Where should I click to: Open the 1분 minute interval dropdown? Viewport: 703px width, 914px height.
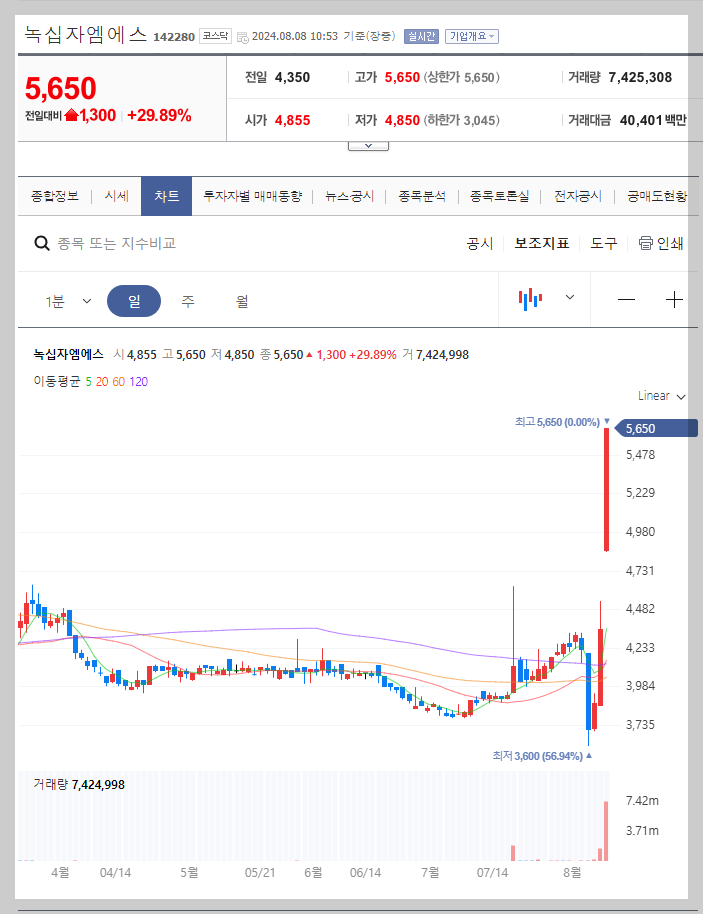coord(66,300)
